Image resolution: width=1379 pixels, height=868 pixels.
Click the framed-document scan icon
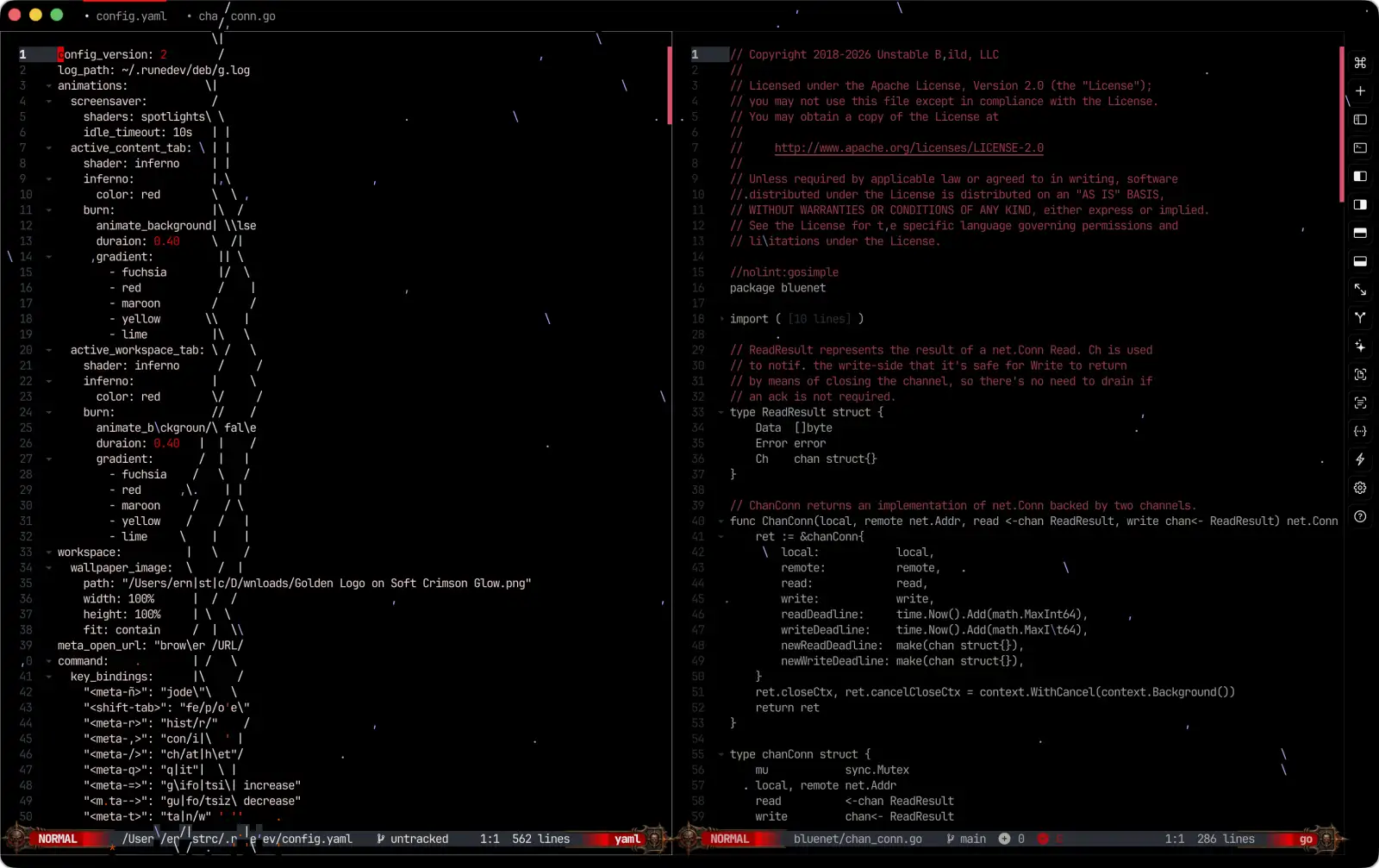point(1360,375)
